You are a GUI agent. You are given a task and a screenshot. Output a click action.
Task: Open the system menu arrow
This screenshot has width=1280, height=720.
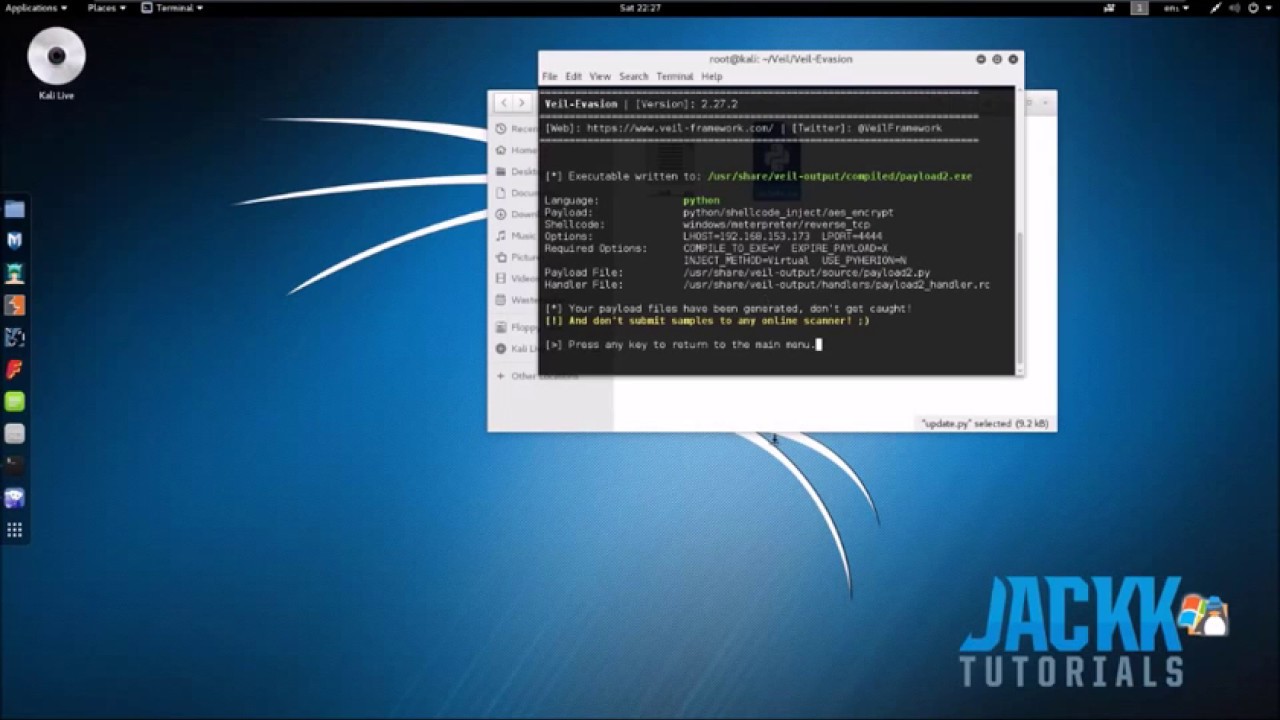(x=1268, y=7)
